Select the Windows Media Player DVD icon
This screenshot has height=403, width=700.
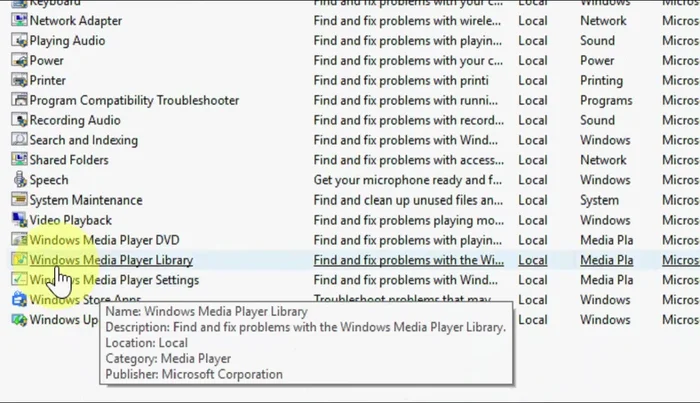[x=19, y=240]
